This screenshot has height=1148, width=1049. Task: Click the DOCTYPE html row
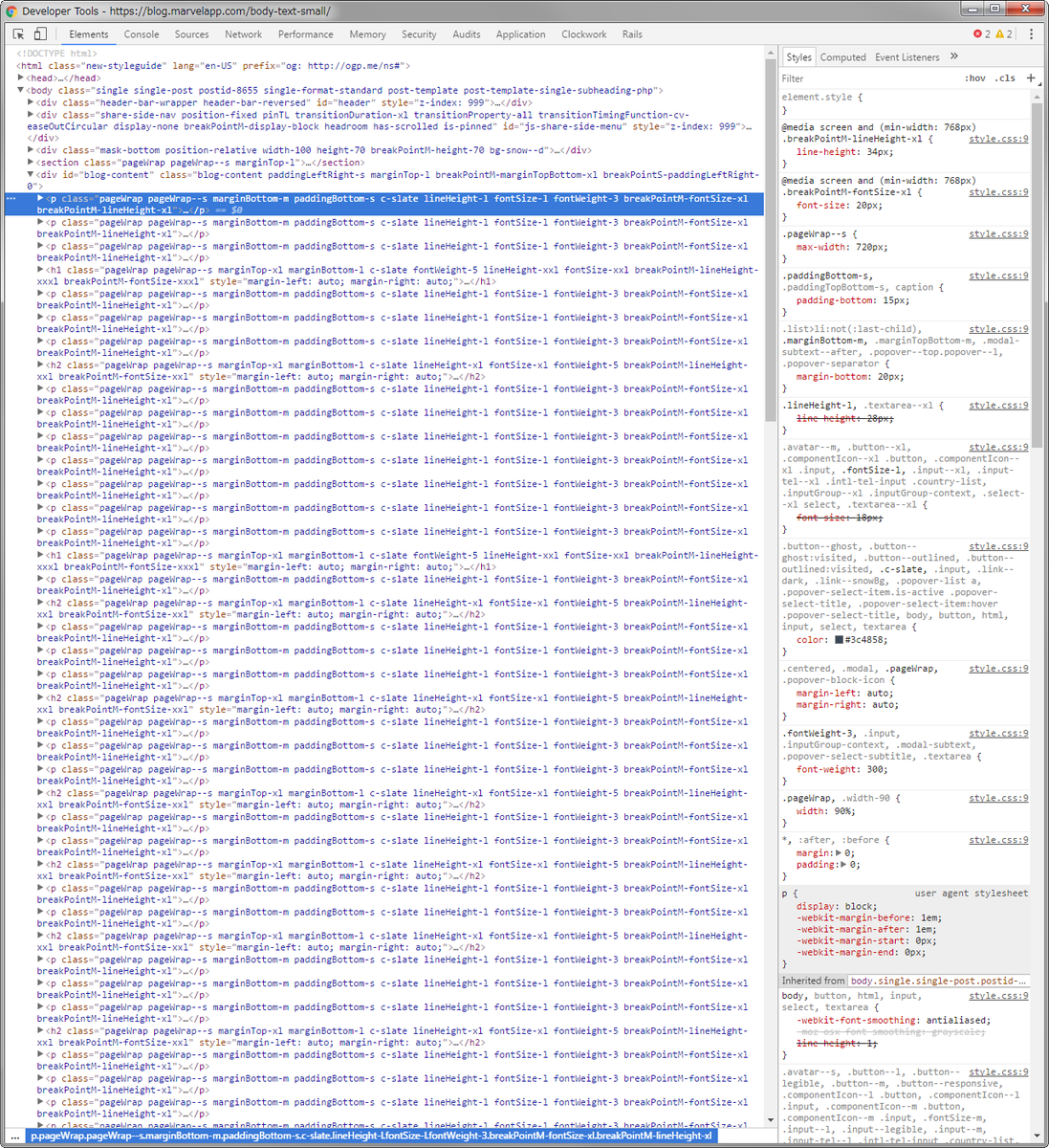tap(57, 54)
